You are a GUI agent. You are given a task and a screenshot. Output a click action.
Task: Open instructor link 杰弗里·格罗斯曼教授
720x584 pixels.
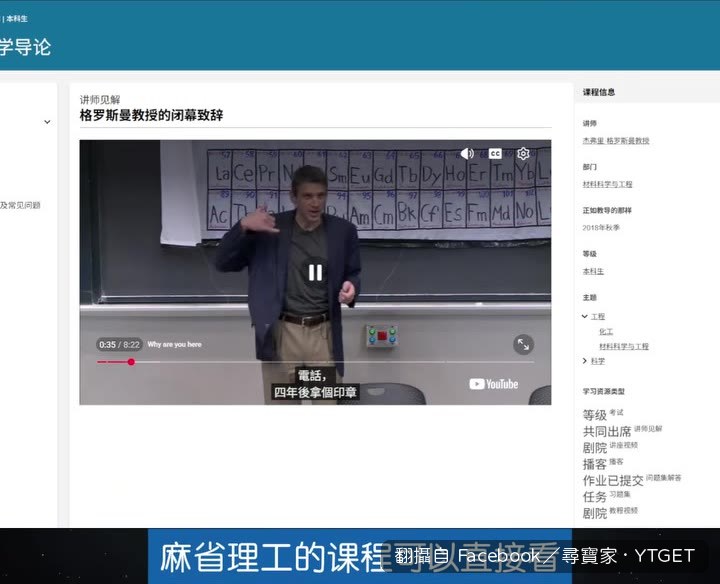(616, 140)
